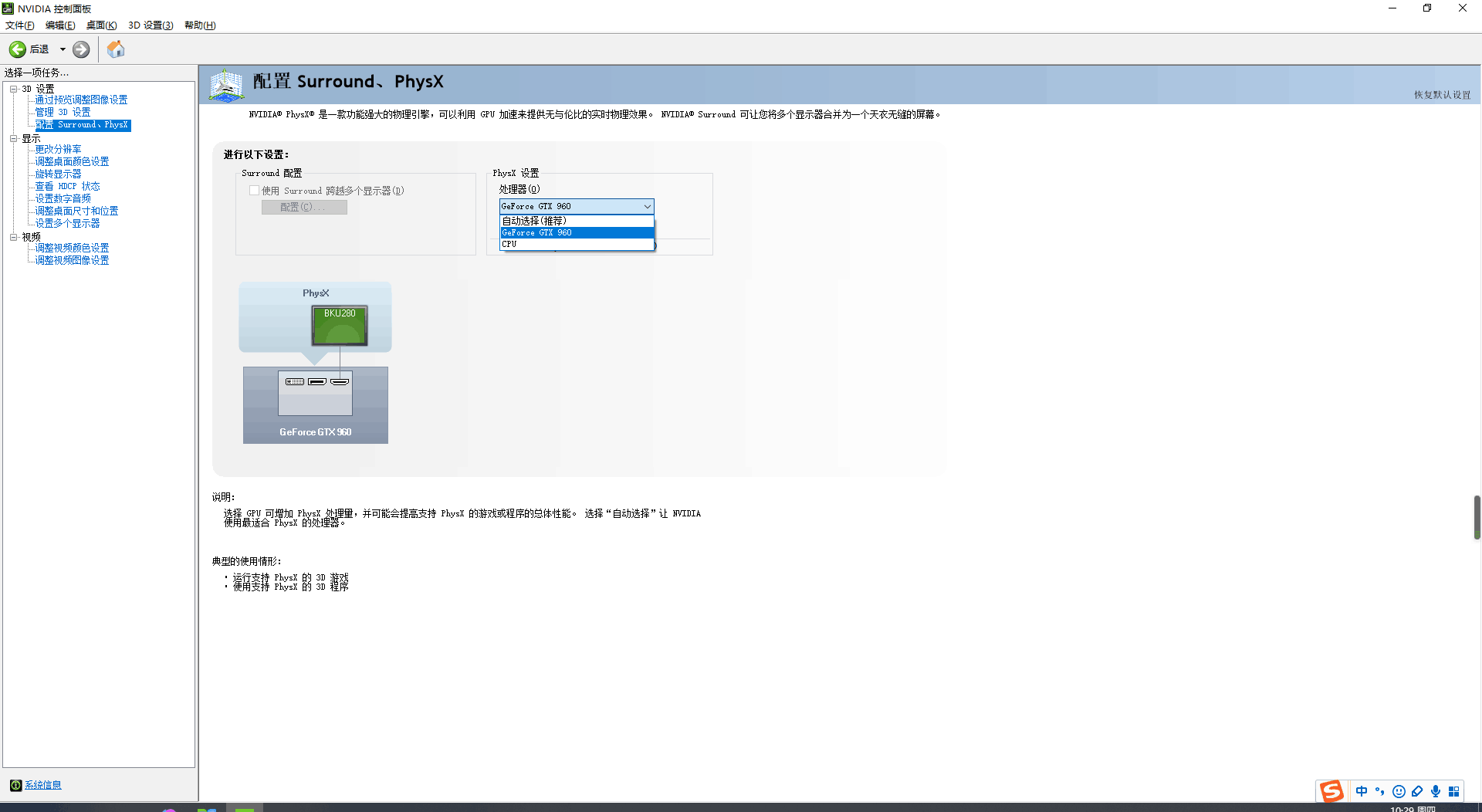
Task: Click the NVIDIA control panel title icon
Action: [8, 8]
